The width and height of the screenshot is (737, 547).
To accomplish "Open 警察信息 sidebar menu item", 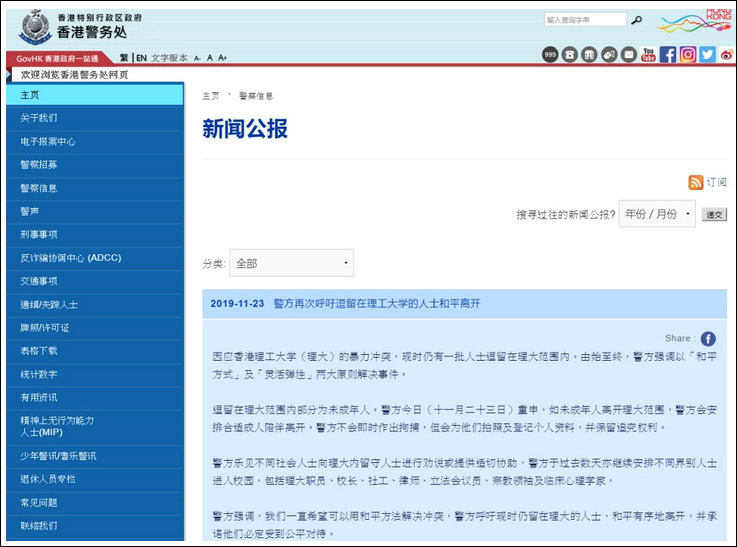I will 95,188.
